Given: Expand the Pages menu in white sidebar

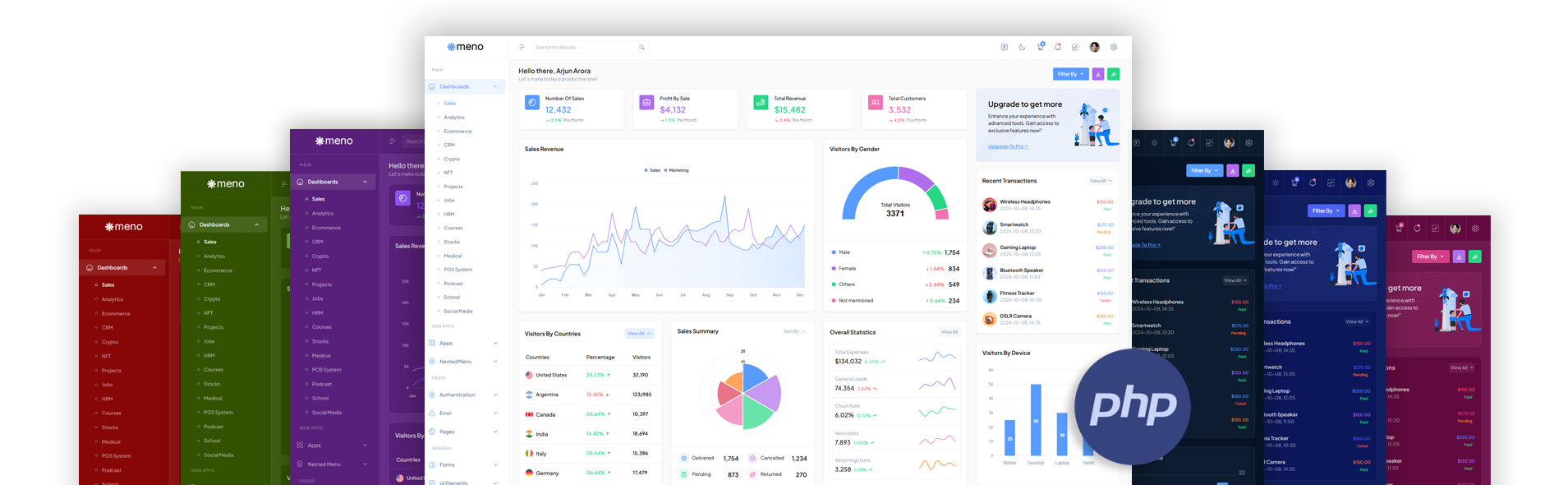Looking at the screenshot, I should click(495, 432).
